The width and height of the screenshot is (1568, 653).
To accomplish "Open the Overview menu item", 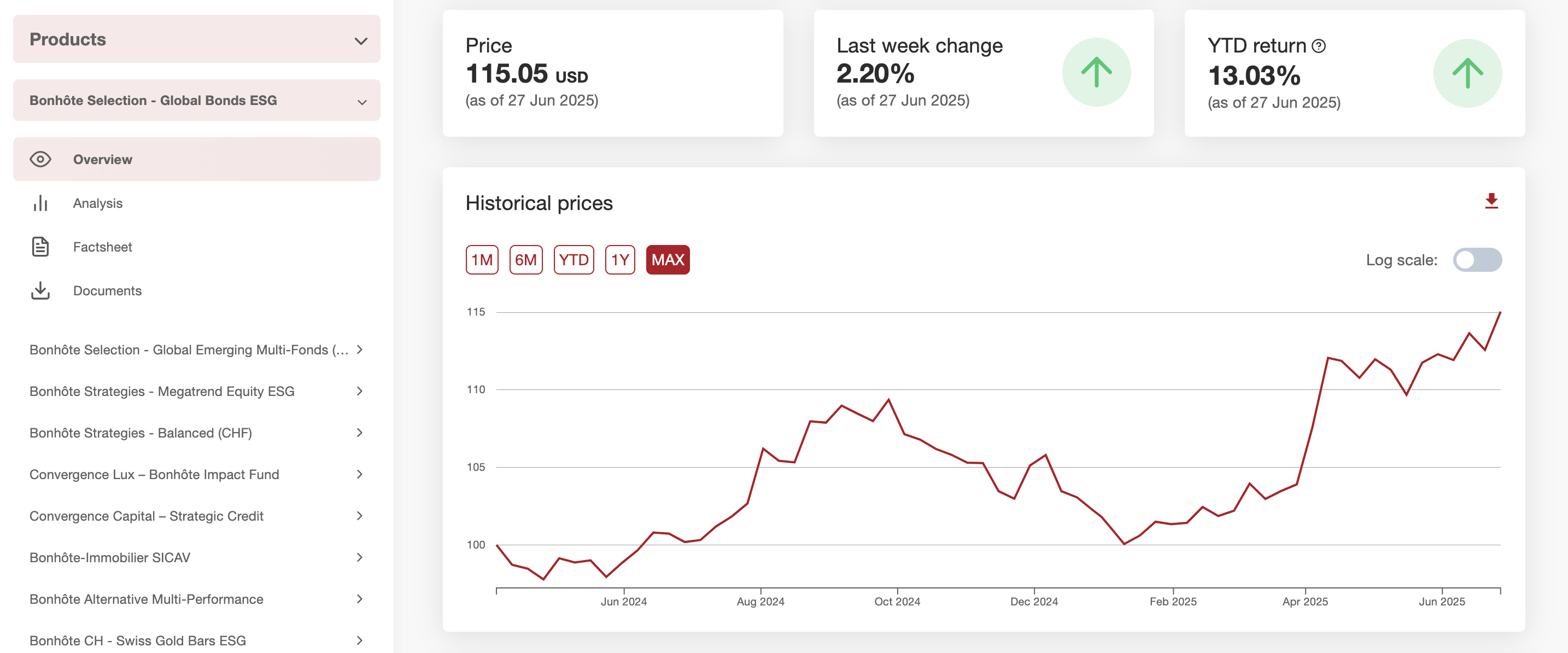I will (x=197, y=160).
